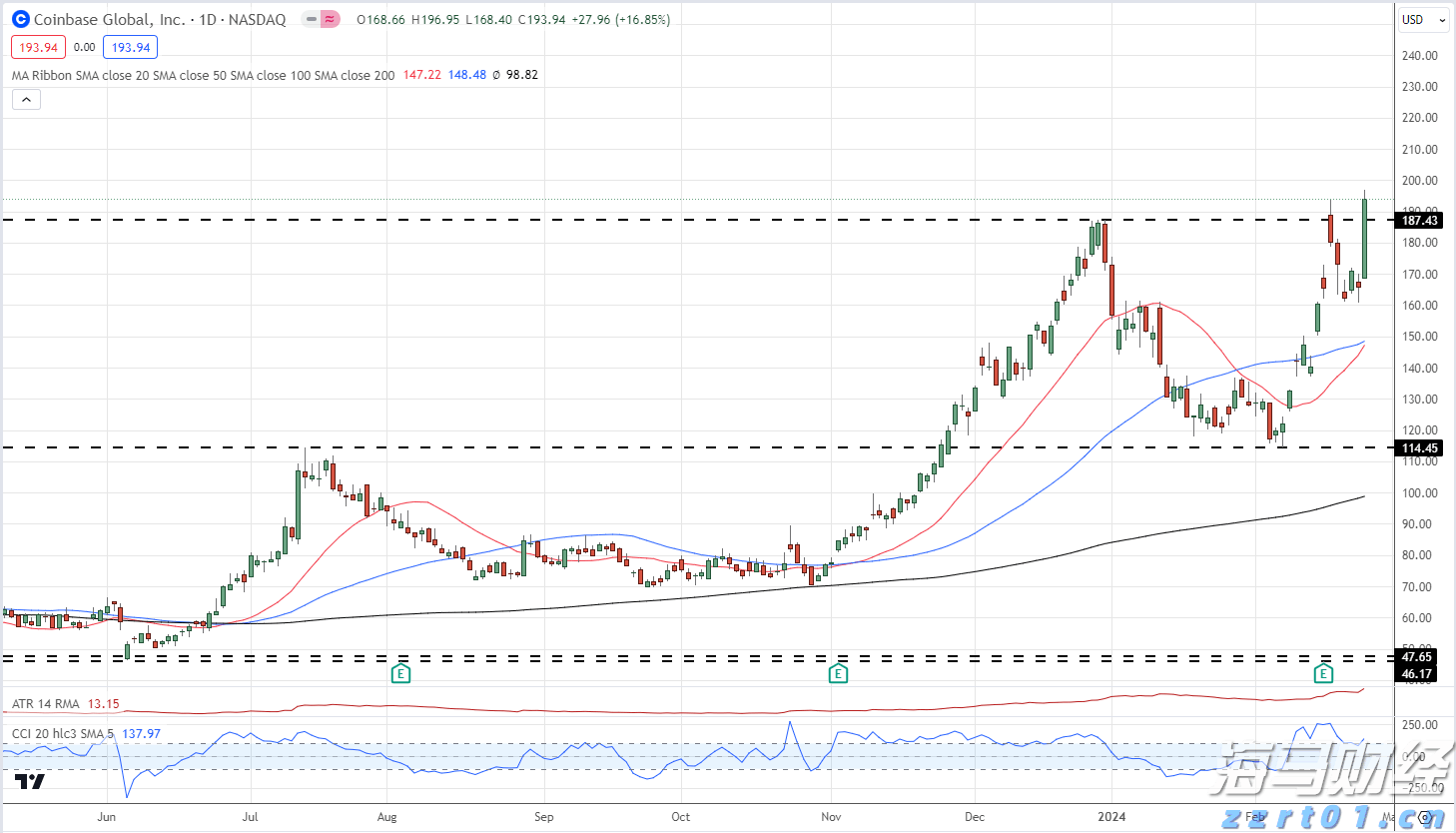Screen dimensions: 1456x833
Task: Click the earnings E marker beneath November
Action: [837, 673]
